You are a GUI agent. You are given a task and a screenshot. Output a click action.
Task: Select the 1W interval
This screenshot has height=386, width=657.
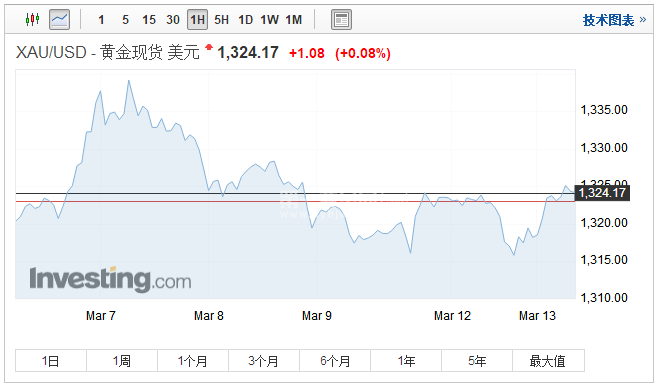pyautogui.click(x=269, y=20)
